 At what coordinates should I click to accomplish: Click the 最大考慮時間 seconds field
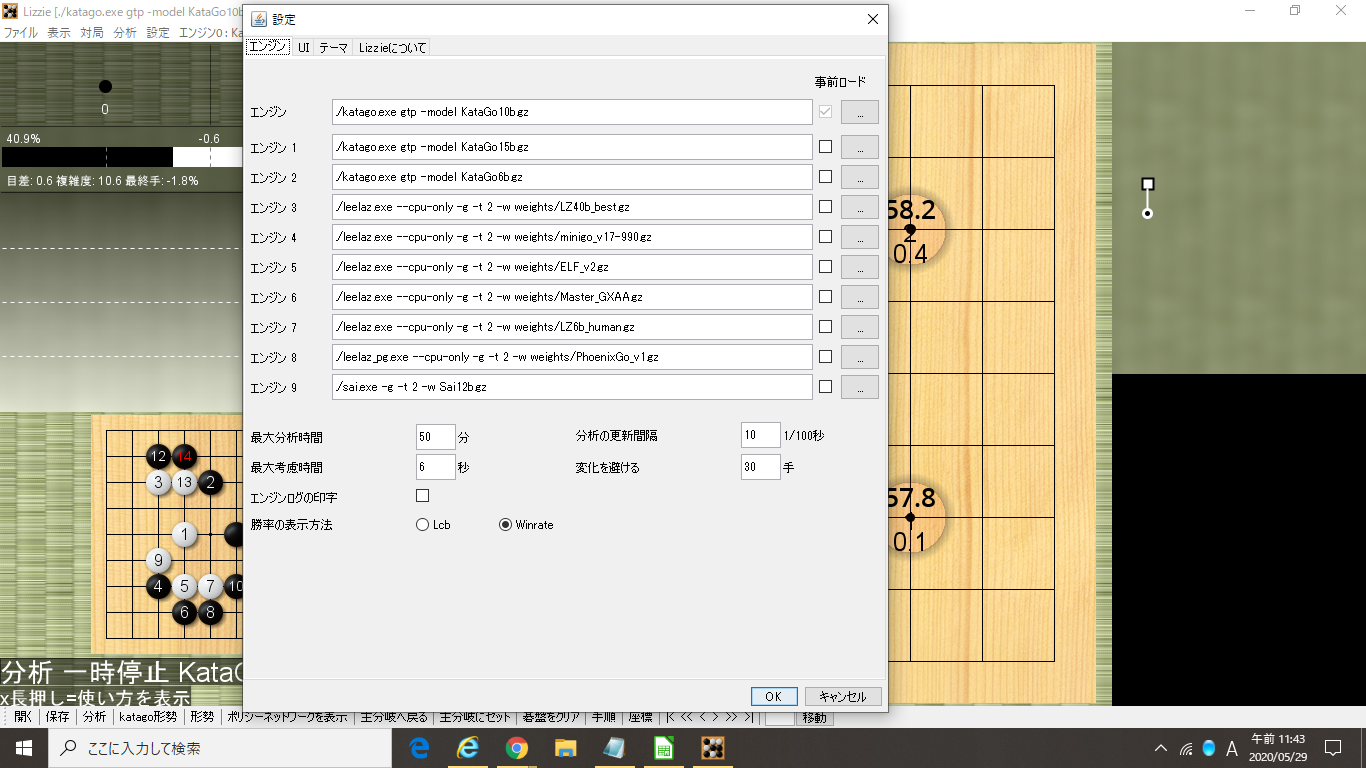click(x=435, y=467)
